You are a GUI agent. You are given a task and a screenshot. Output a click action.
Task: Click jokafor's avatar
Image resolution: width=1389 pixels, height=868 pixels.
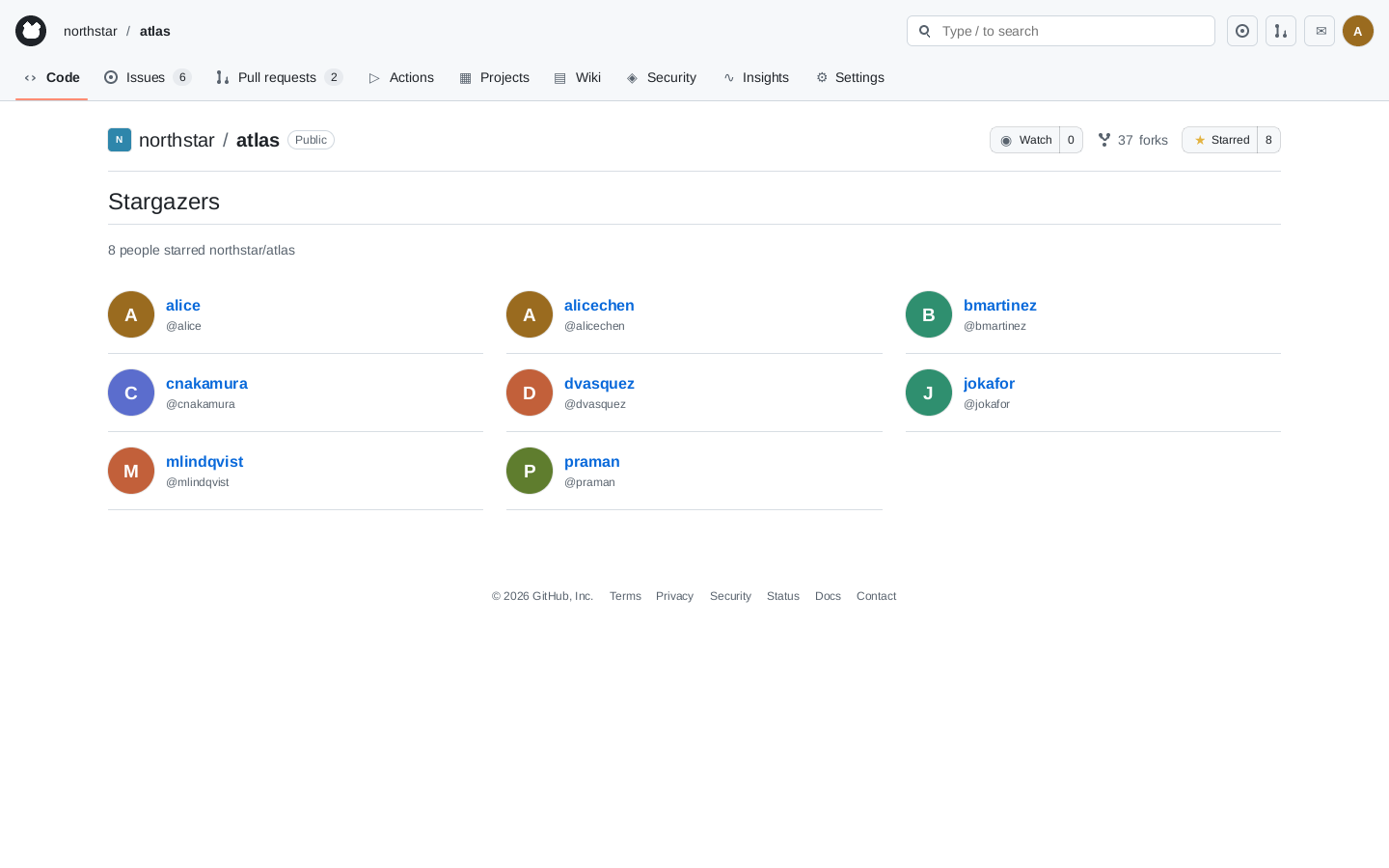pyautogui.click(x=929, y=393)
